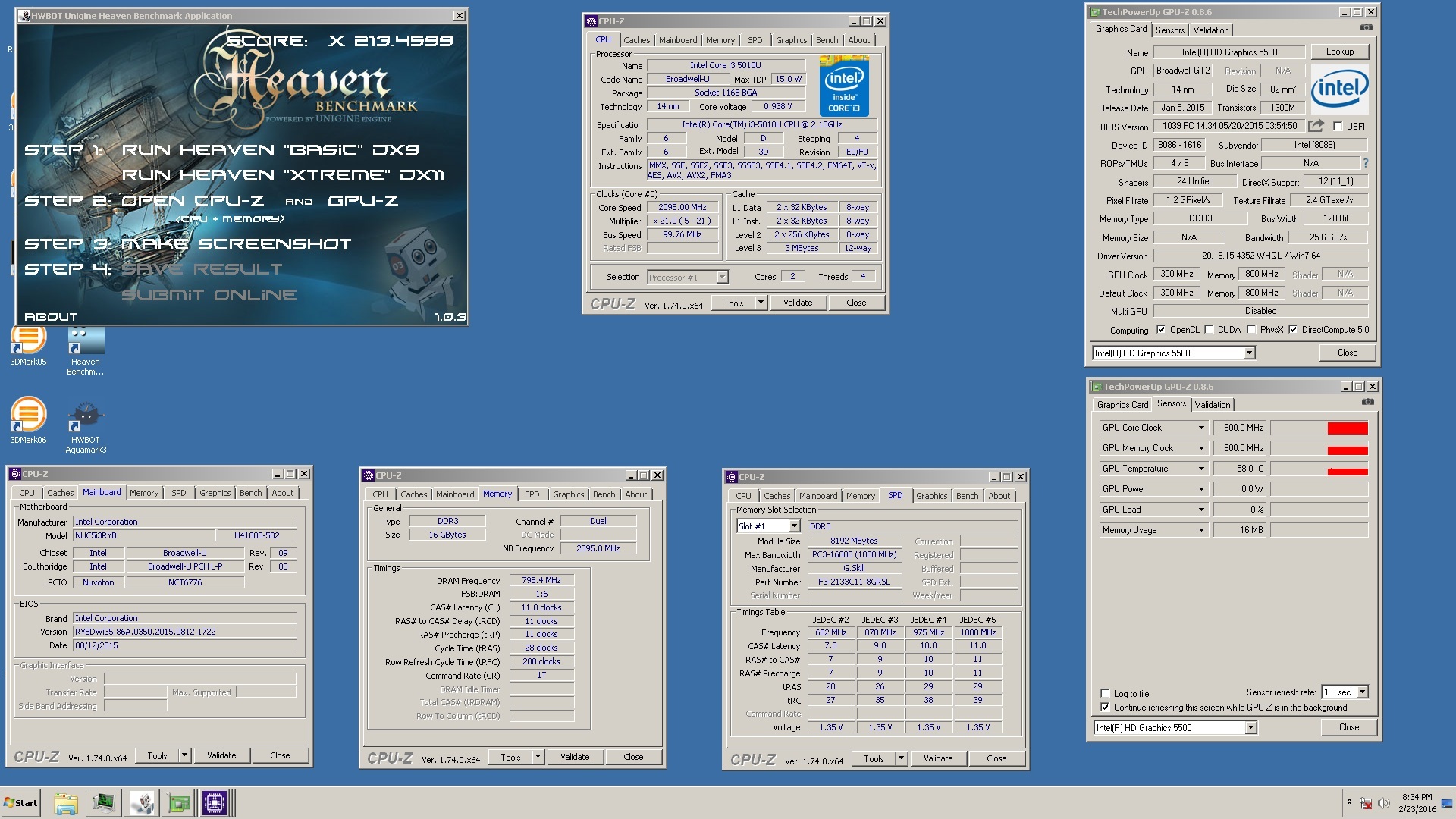Viewport: 1456px width, 819px height.
Task: Click the GPU-Z title bar icon in Sensors window
Action: (x=1096, y=387)
